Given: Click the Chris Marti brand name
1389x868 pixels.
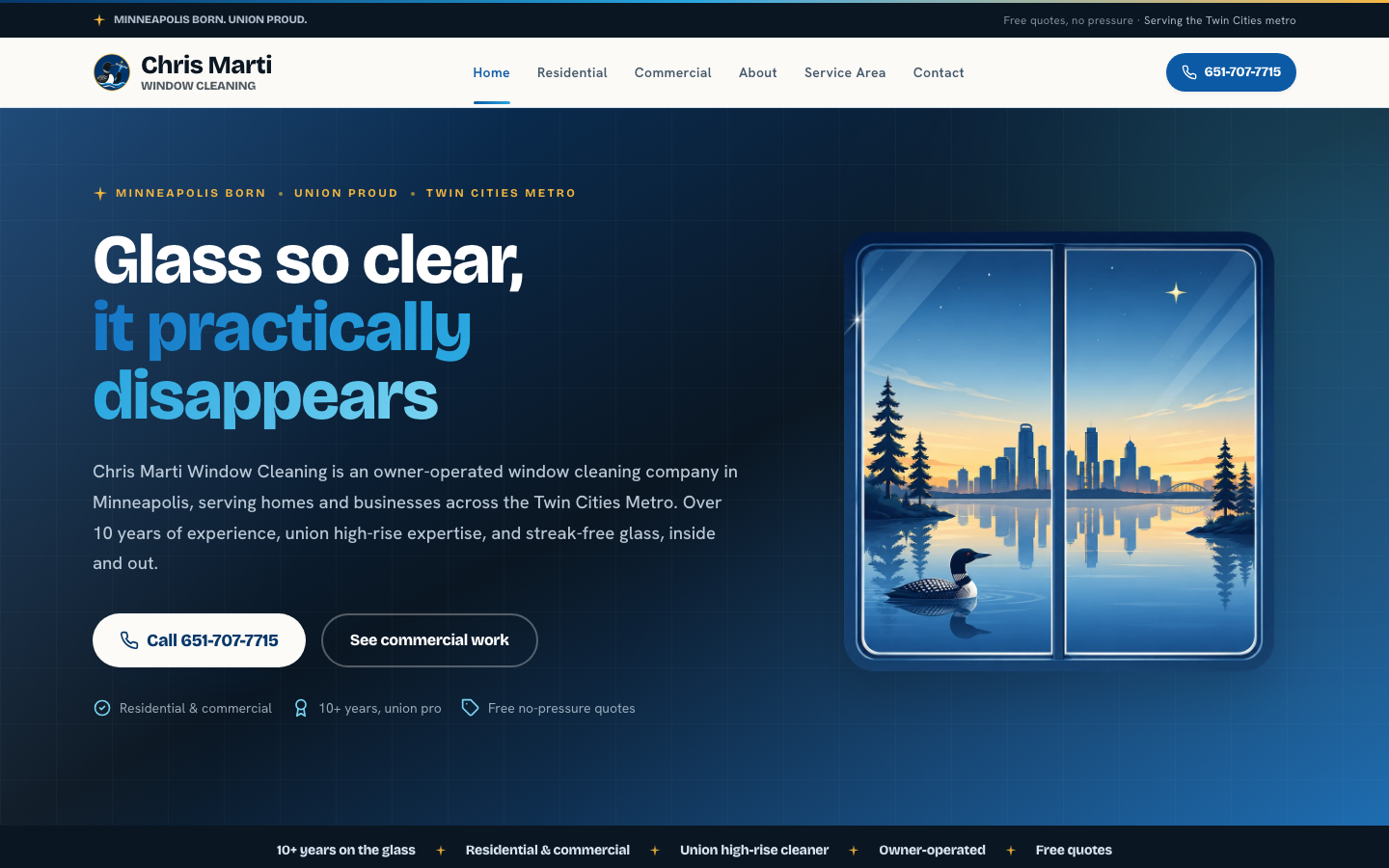Looking at the screenshot, I should (206, 65).
